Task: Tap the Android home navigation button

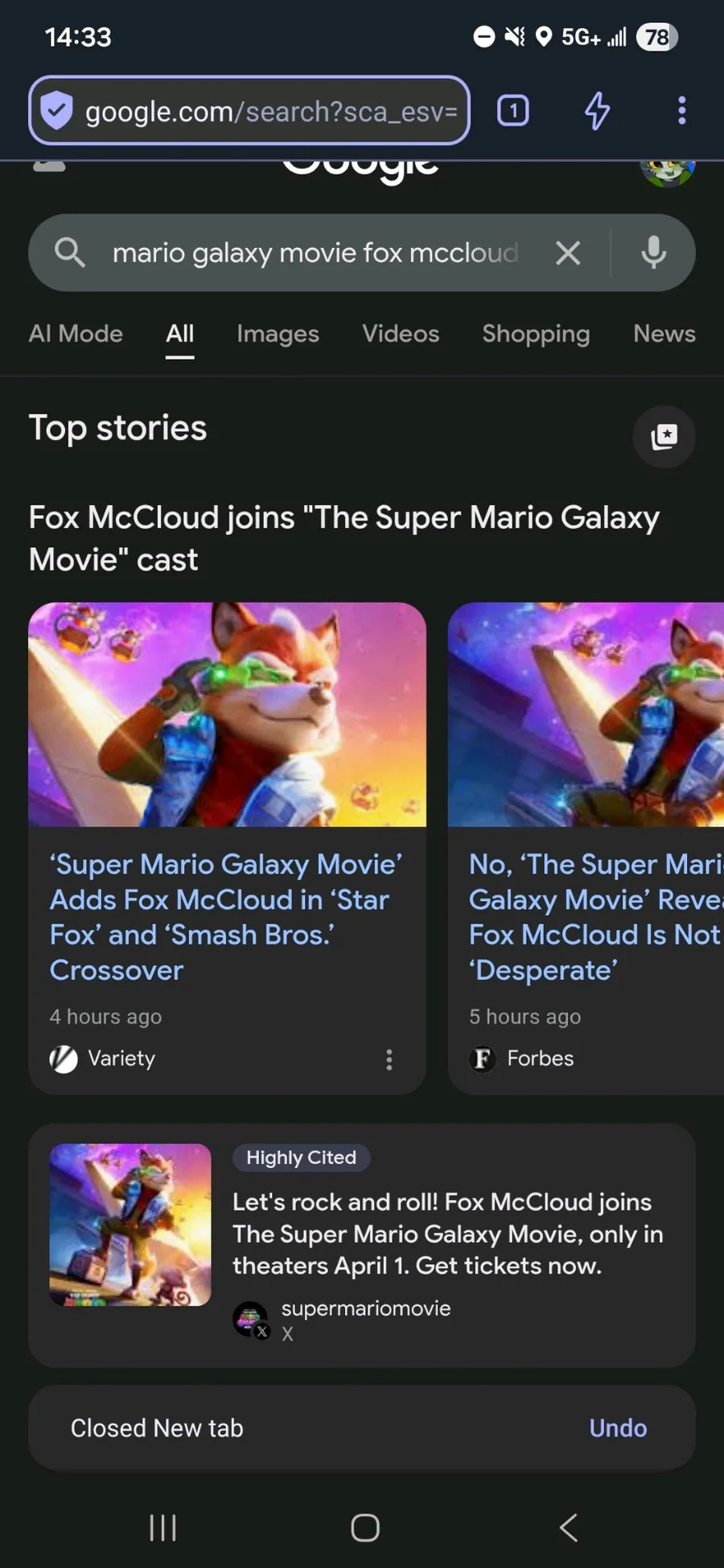Action: [x=365, y=1528]
